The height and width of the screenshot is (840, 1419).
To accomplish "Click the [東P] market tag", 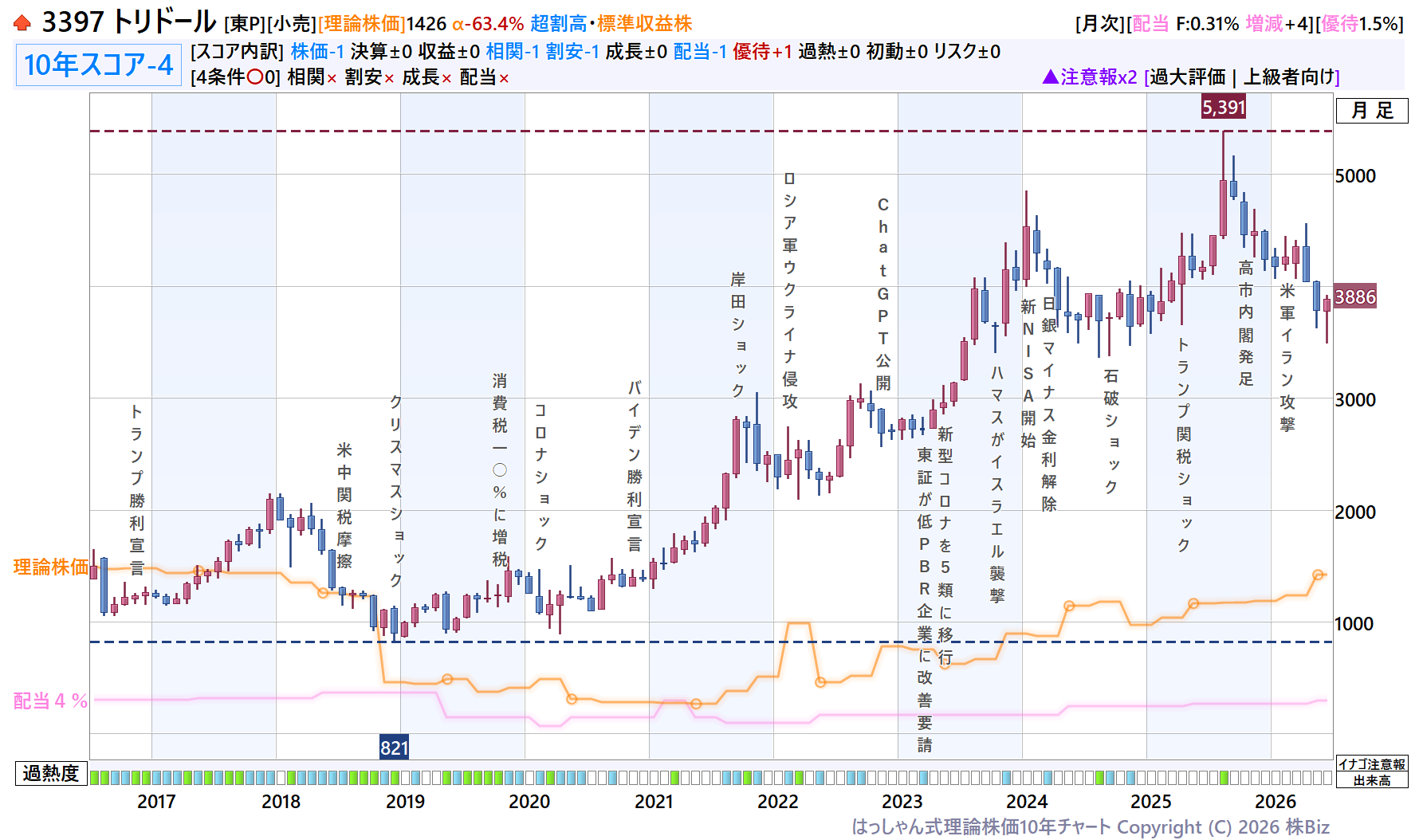I will click(x=244, y=24).
